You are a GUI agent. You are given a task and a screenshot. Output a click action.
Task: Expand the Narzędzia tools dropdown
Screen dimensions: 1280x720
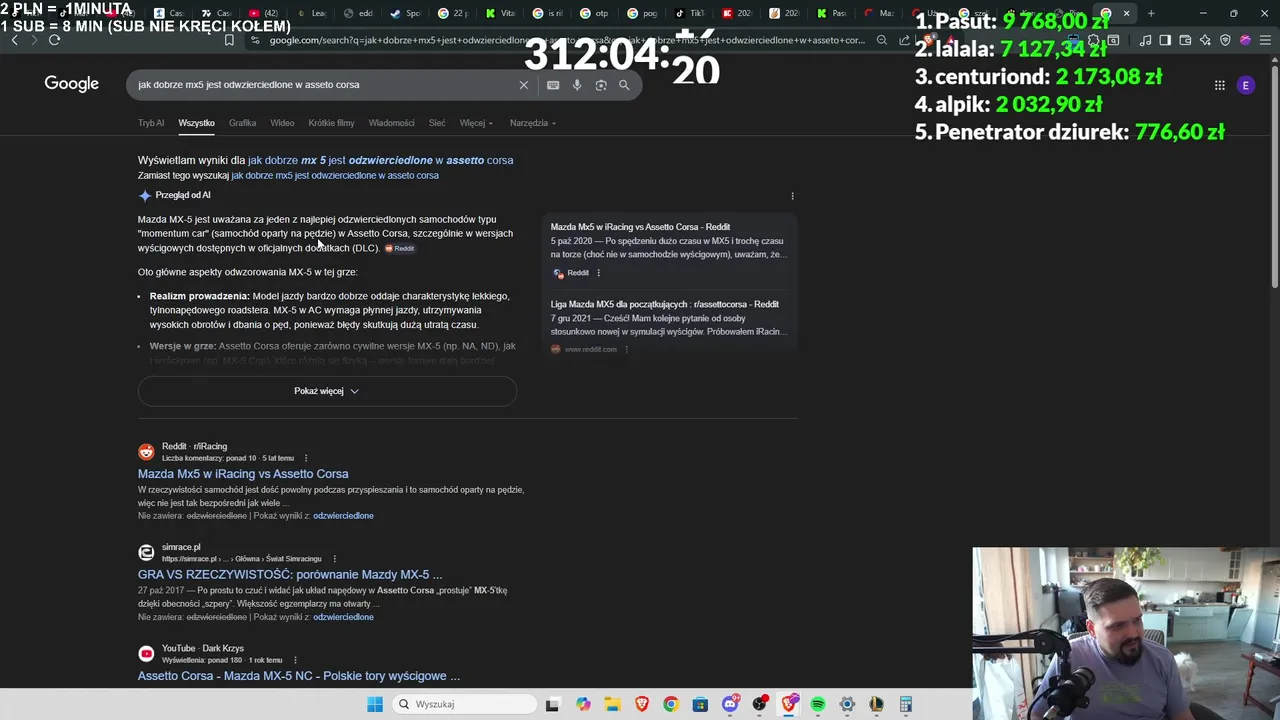coord(533,123)
